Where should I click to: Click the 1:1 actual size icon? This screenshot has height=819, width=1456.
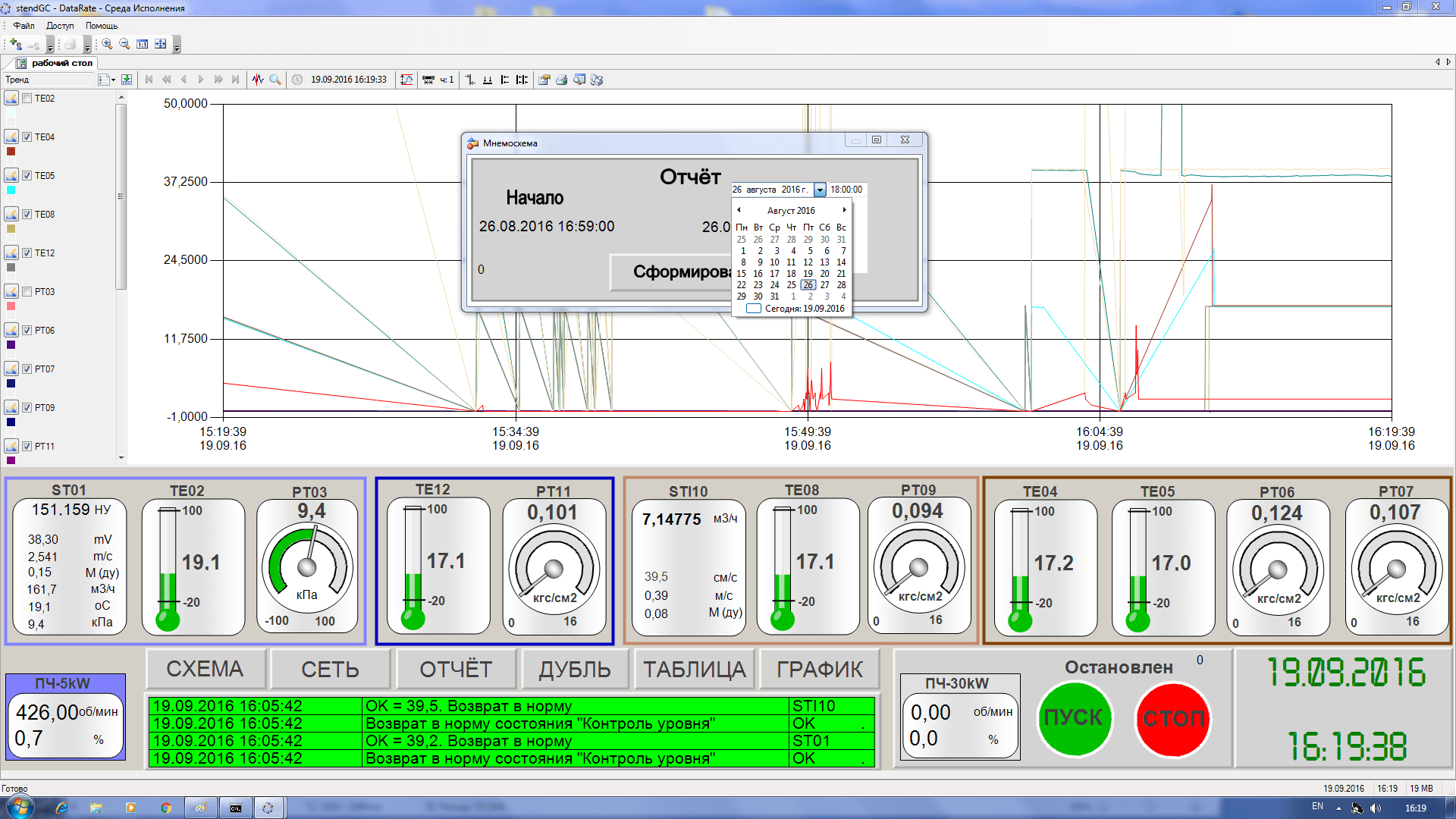143,44
